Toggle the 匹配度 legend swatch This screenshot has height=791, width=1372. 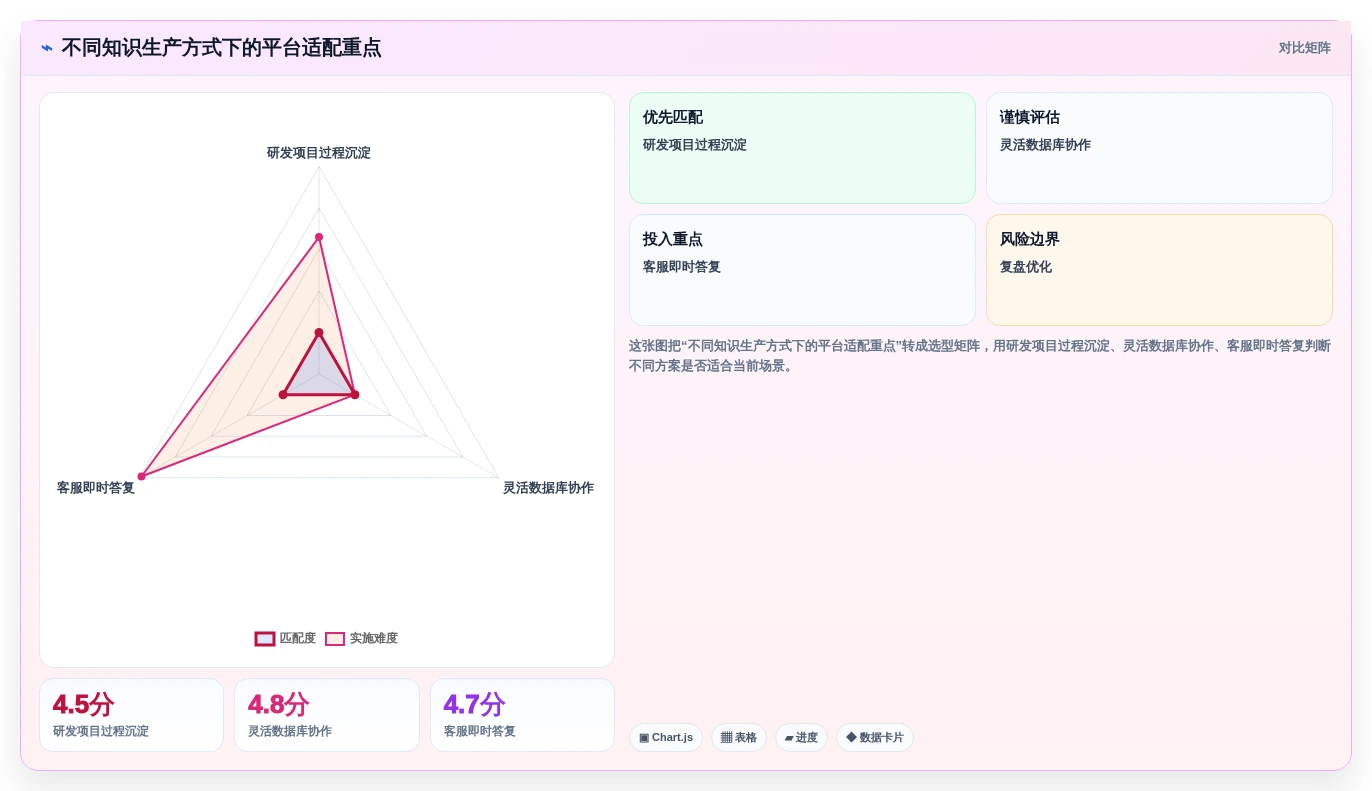pos(265,639)
